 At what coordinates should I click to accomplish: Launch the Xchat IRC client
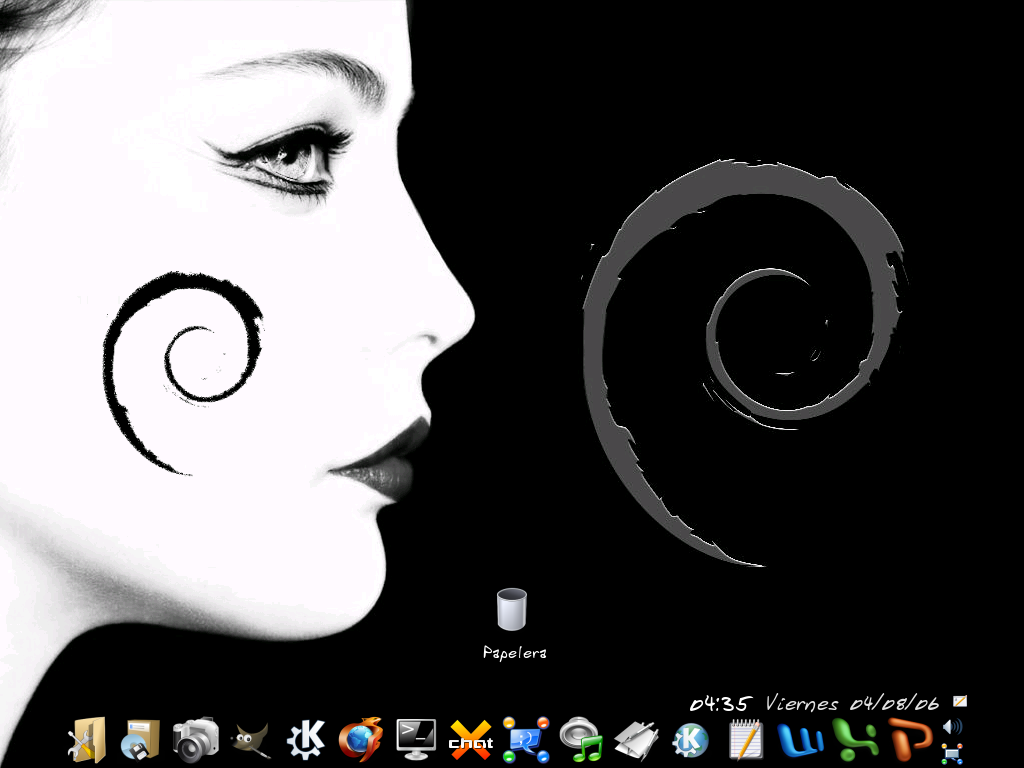471,741
